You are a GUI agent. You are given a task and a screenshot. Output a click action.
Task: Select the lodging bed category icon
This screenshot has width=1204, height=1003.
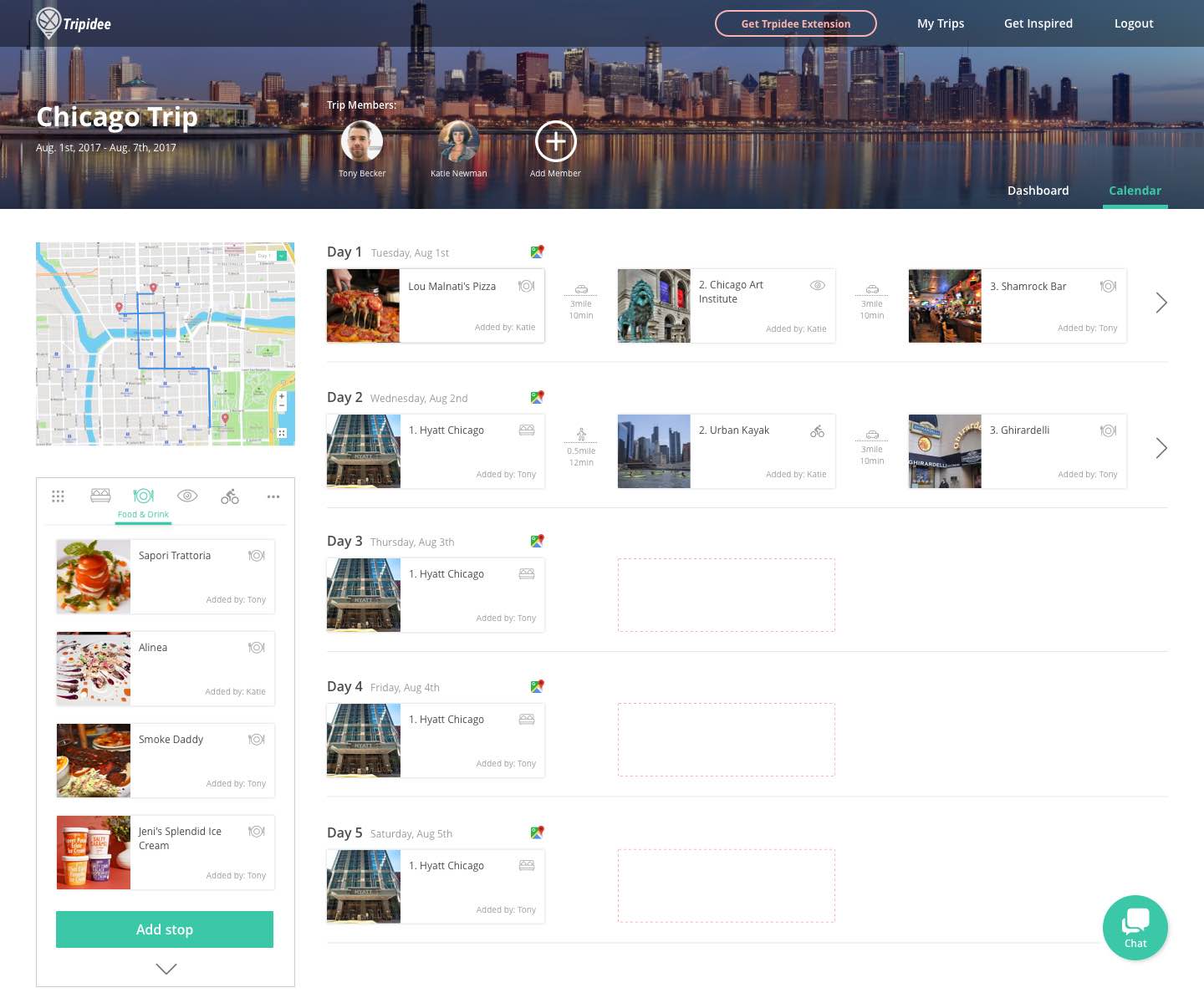100,496
